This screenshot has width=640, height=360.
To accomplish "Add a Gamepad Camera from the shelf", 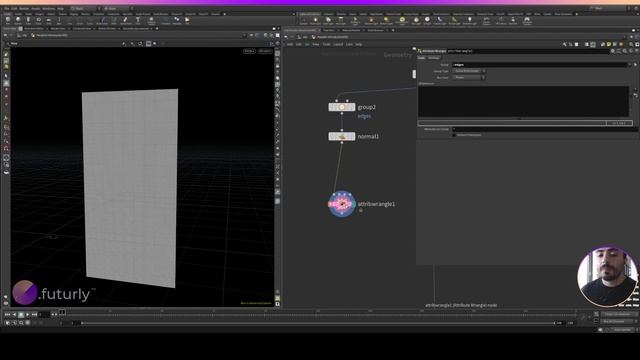I will [527, 20].
